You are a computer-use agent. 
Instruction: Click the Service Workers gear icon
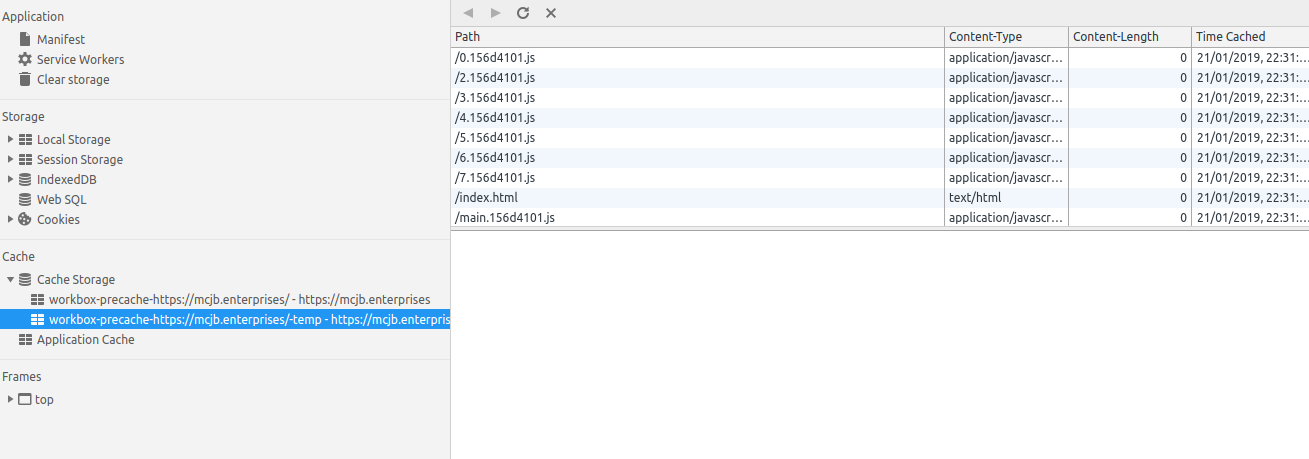[x=25, y=59]
